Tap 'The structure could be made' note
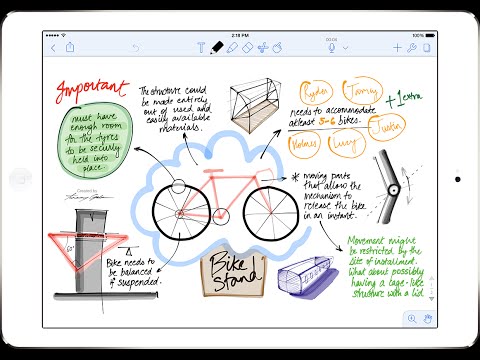 pyautogui.click(x=175, y=109)
